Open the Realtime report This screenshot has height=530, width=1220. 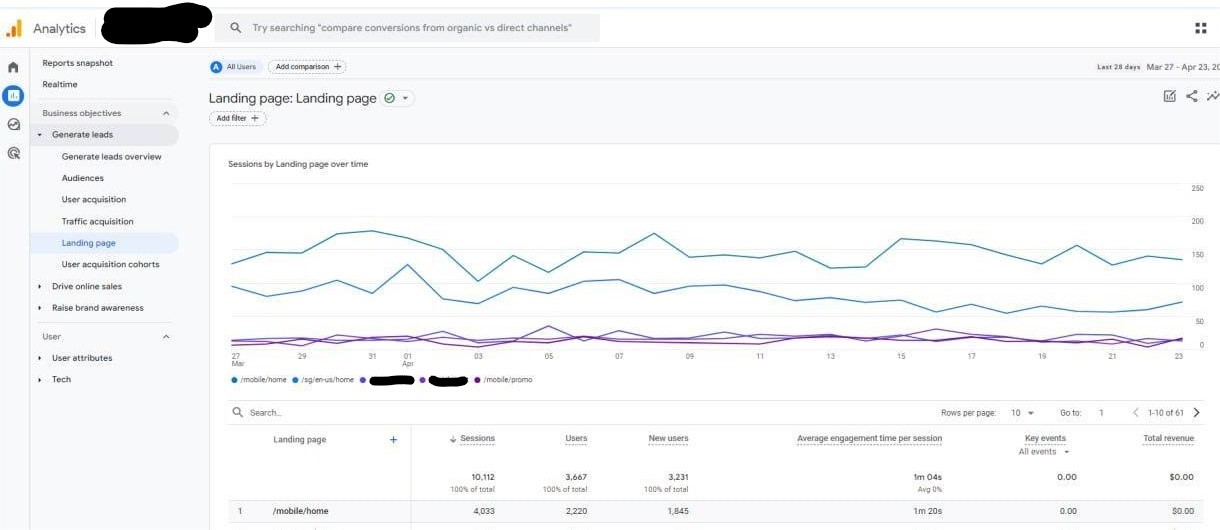(60, 84)
